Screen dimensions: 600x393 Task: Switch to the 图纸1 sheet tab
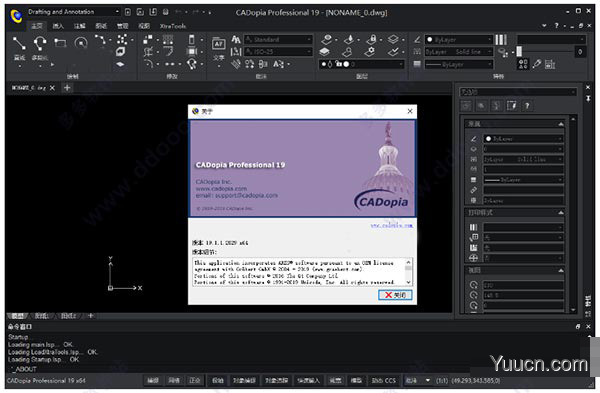pos(41,316)
